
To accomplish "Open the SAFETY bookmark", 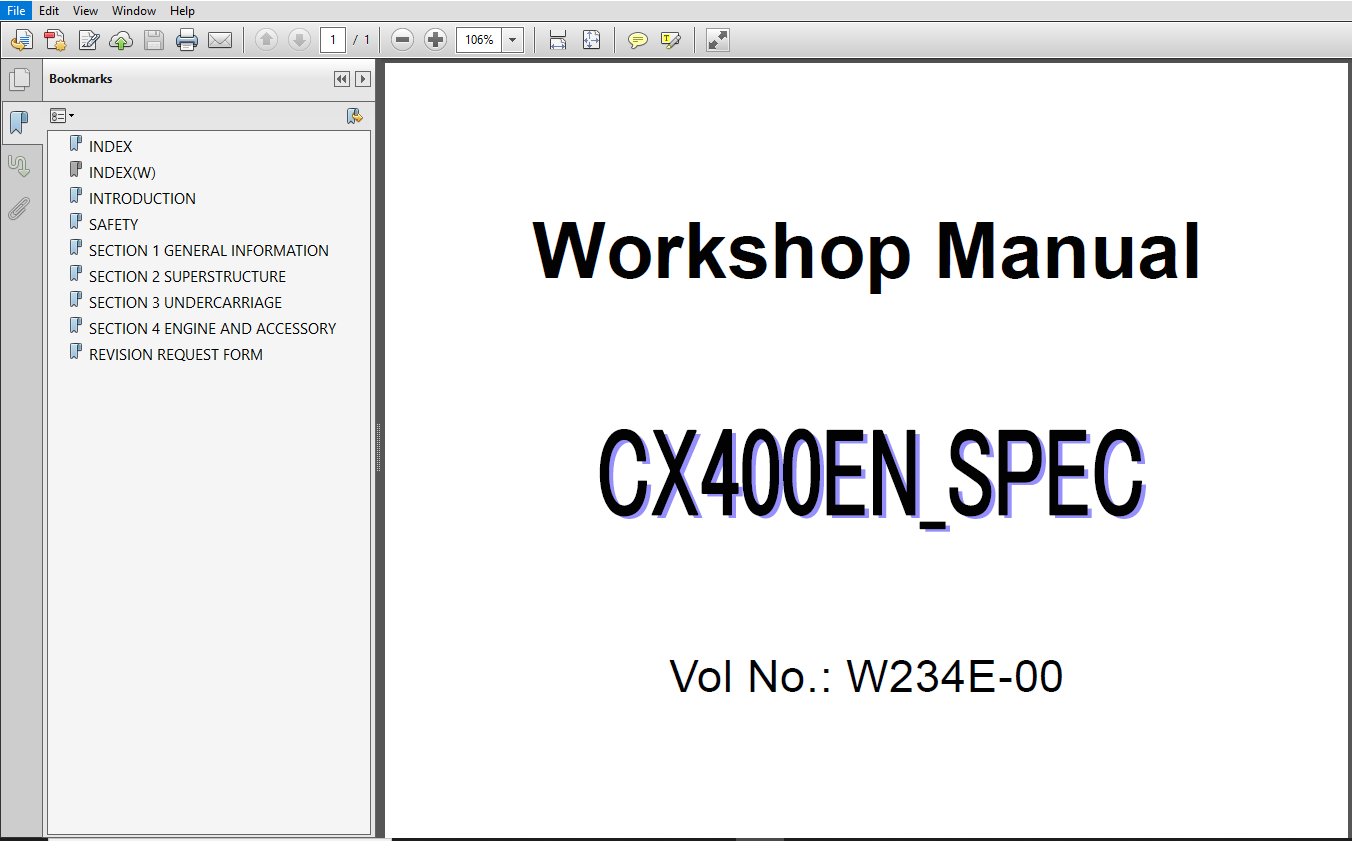I will click(113, 224).
